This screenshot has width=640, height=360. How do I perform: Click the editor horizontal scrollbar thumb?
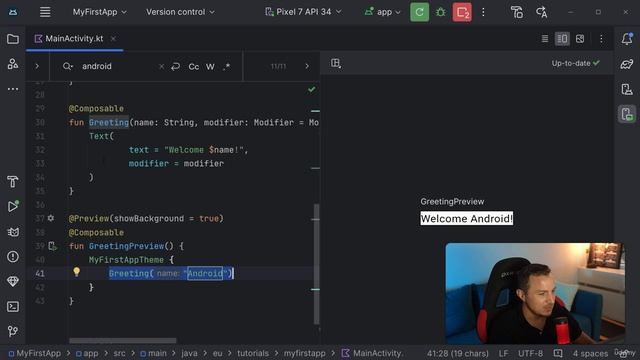[x=122, y=340]
